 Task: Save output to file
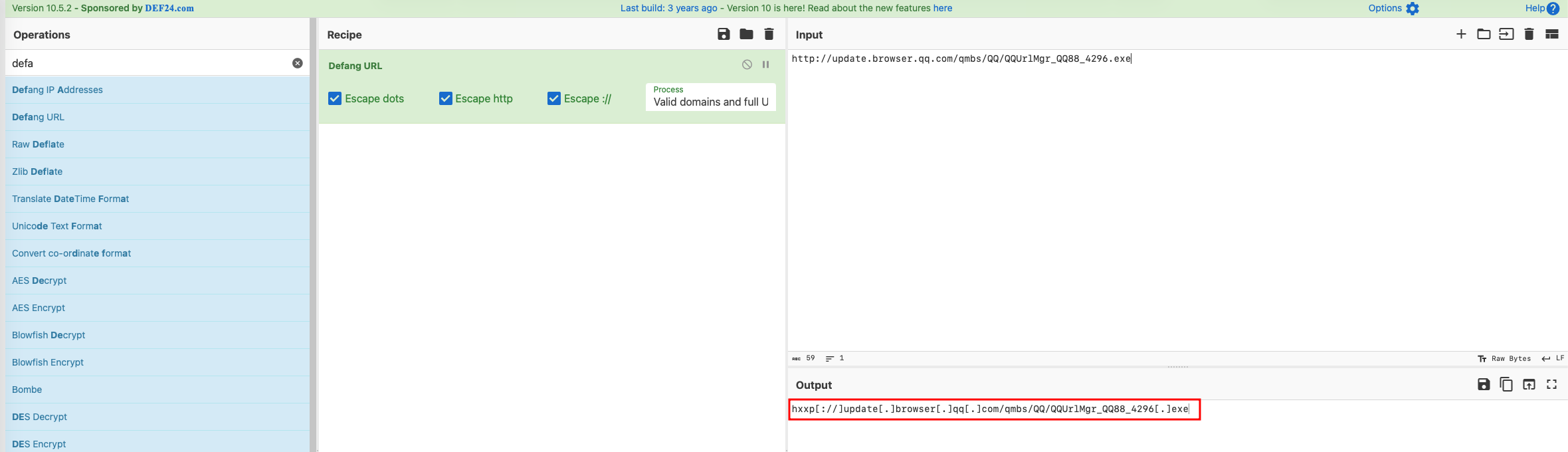point(1484,384)
